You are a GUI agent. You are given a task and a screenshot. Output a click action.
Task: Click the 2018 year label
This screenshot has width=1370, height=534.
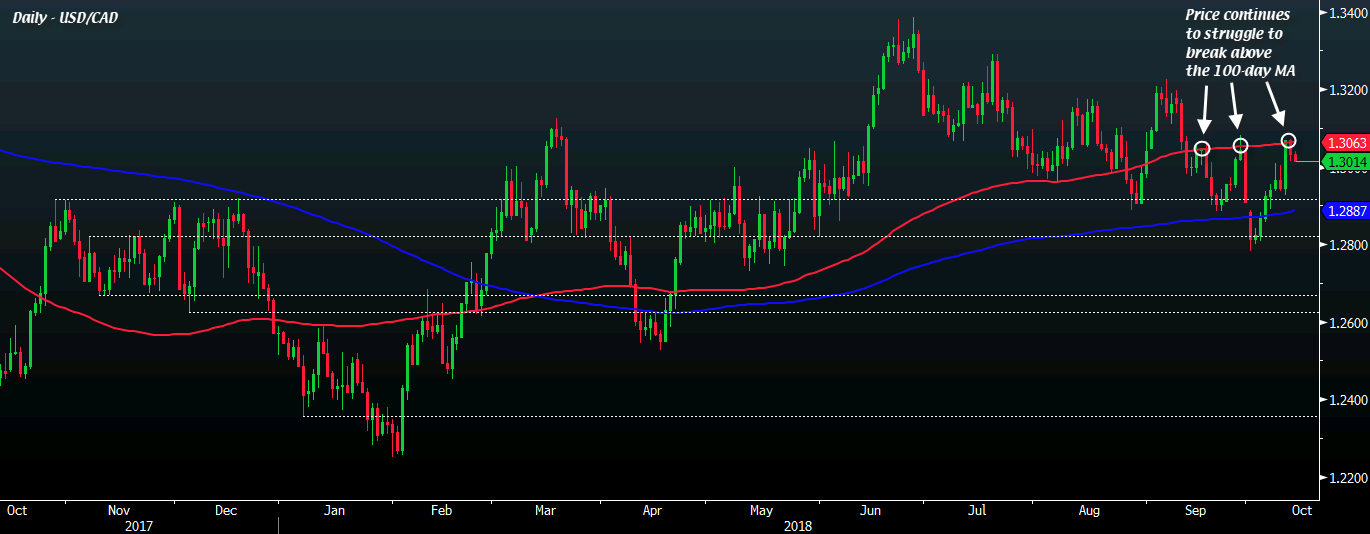(x=798, y=524)
